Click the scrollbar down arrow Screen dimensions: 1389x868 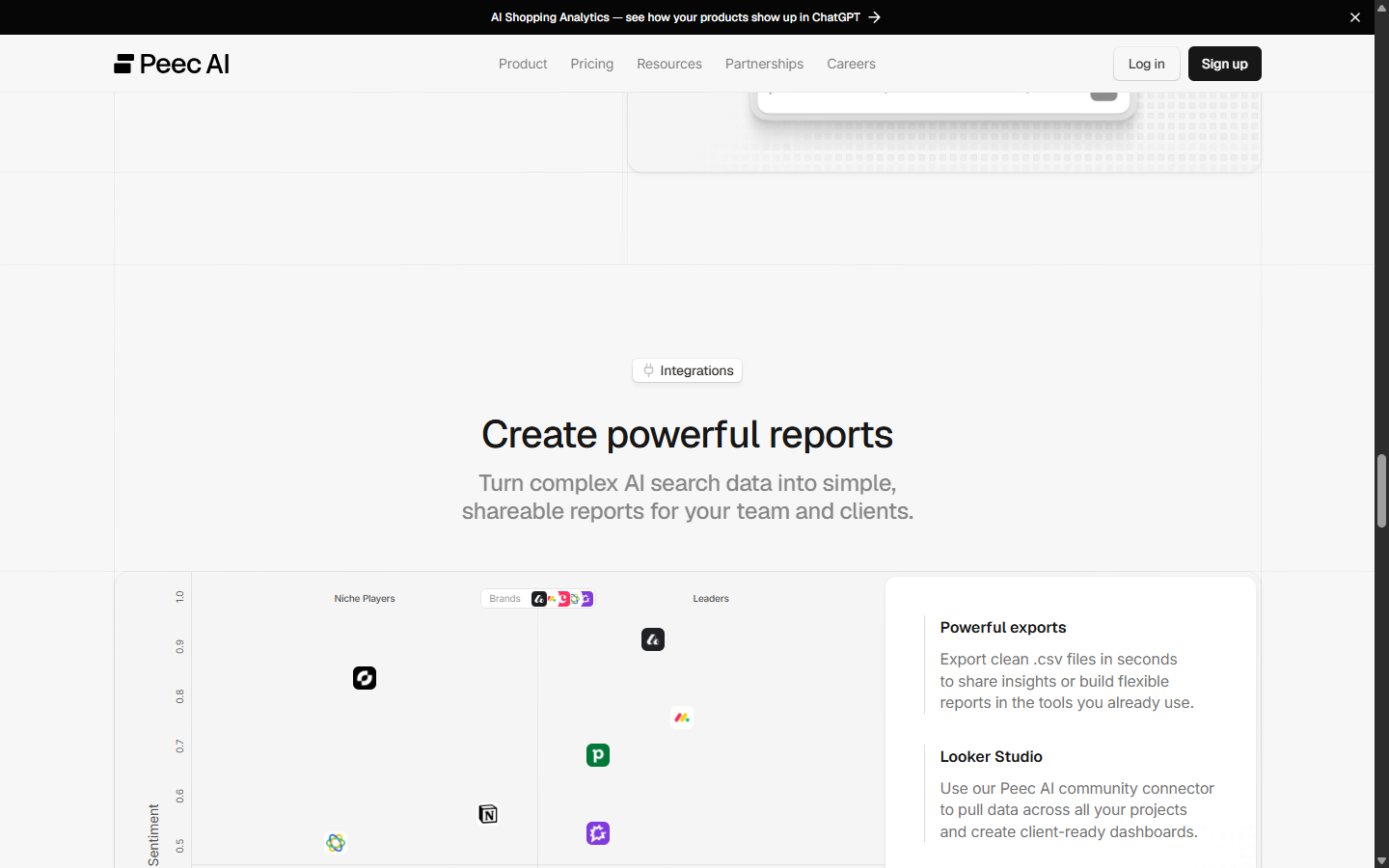[1381, 860]
